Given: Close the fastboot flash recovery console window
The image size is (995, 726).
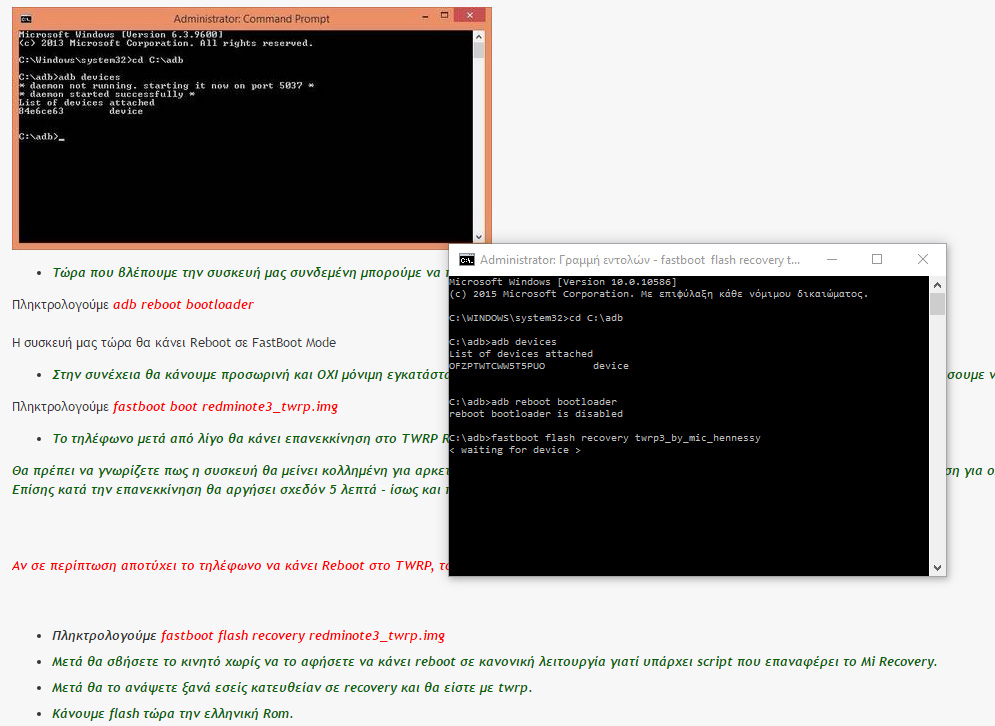Looking at the screenshot, I should coord(922,259).
